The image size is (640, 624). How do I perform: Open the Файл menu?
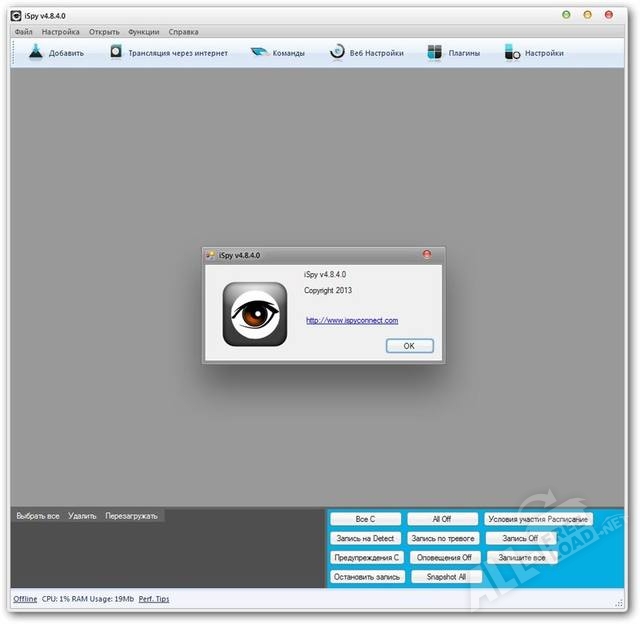click(24, 32)
